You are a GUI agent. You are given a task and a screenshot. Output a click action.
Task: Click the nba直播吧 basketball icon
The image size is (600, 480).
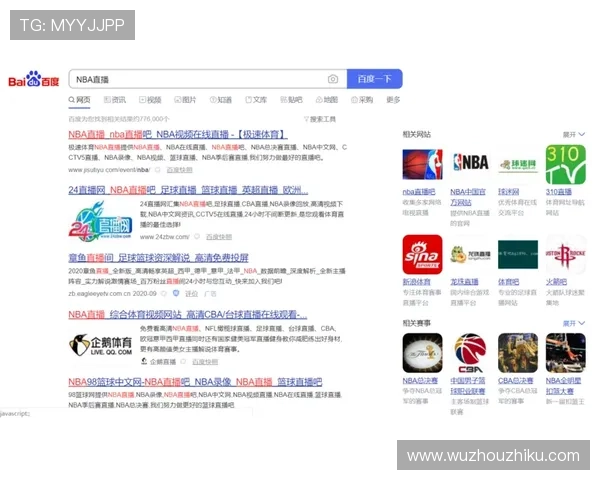click(422, 164)
